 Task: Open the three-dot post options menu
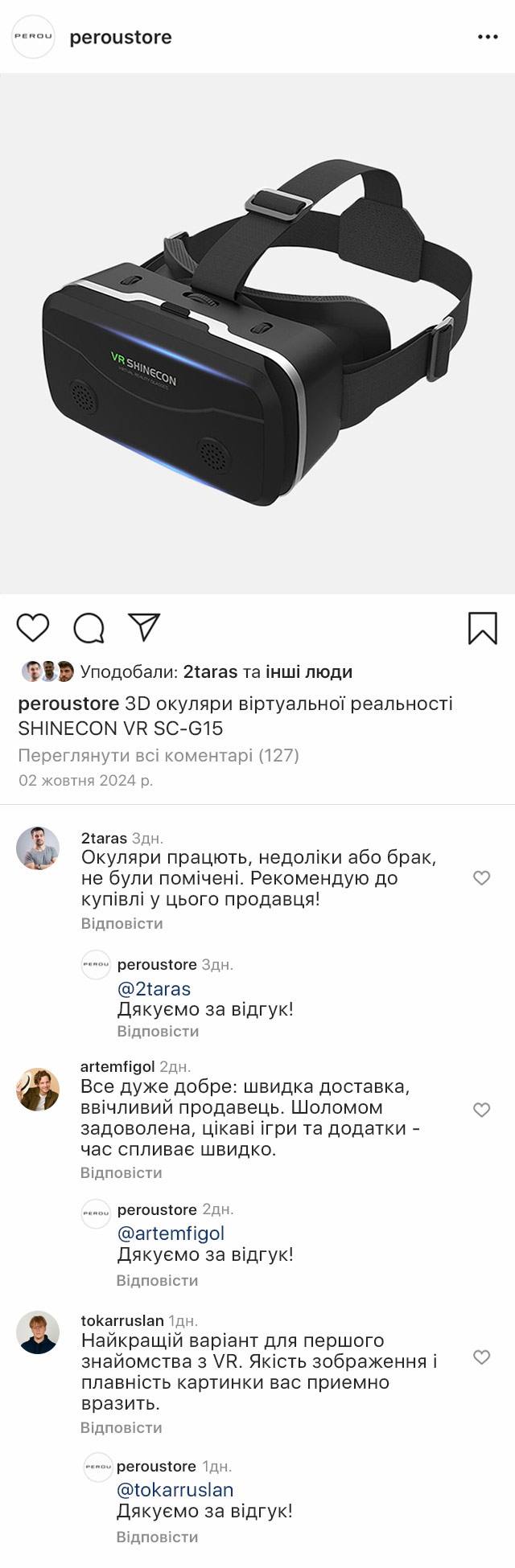click(488, 37)
